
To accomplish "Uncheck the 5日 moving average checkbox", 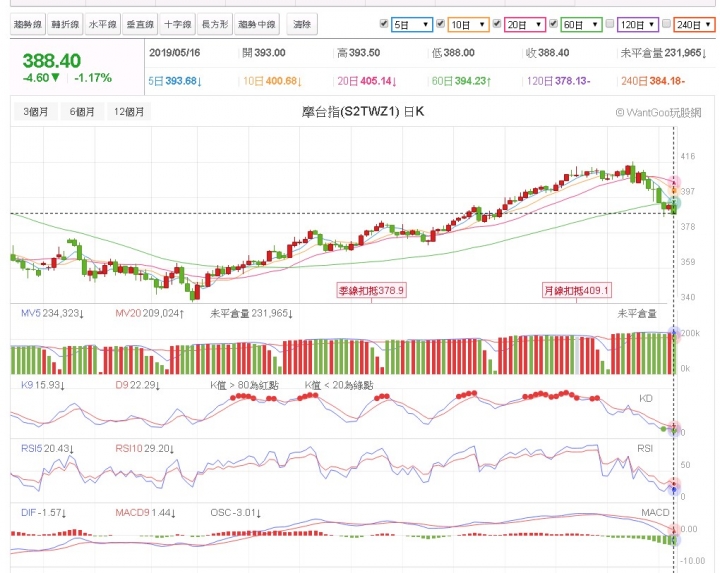I will pos(384,23).
